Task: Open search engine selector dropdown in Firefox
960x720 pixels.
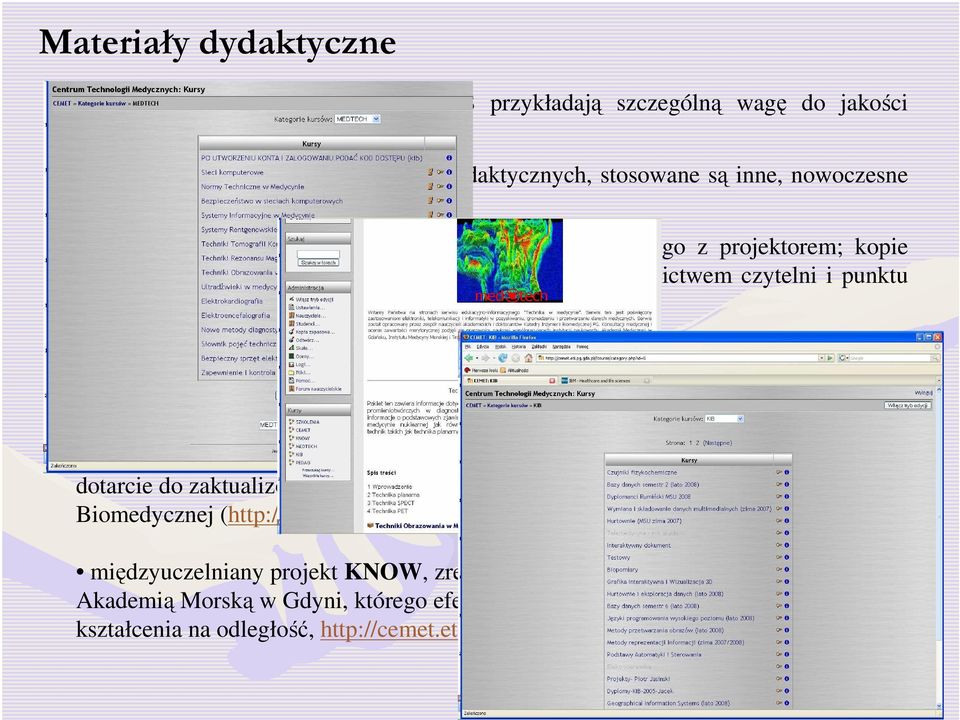Action: pyautogui.click(x=847, y=358)
